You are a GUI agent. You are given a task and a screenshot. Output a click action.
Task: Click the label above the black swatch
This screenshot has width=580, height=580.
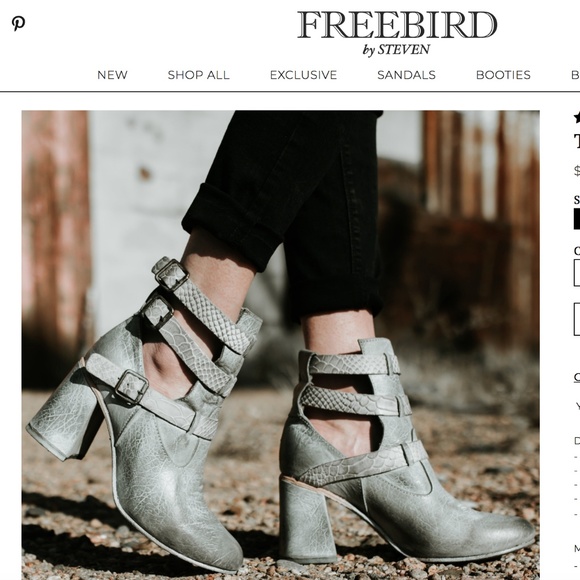(x=577, y=200)
